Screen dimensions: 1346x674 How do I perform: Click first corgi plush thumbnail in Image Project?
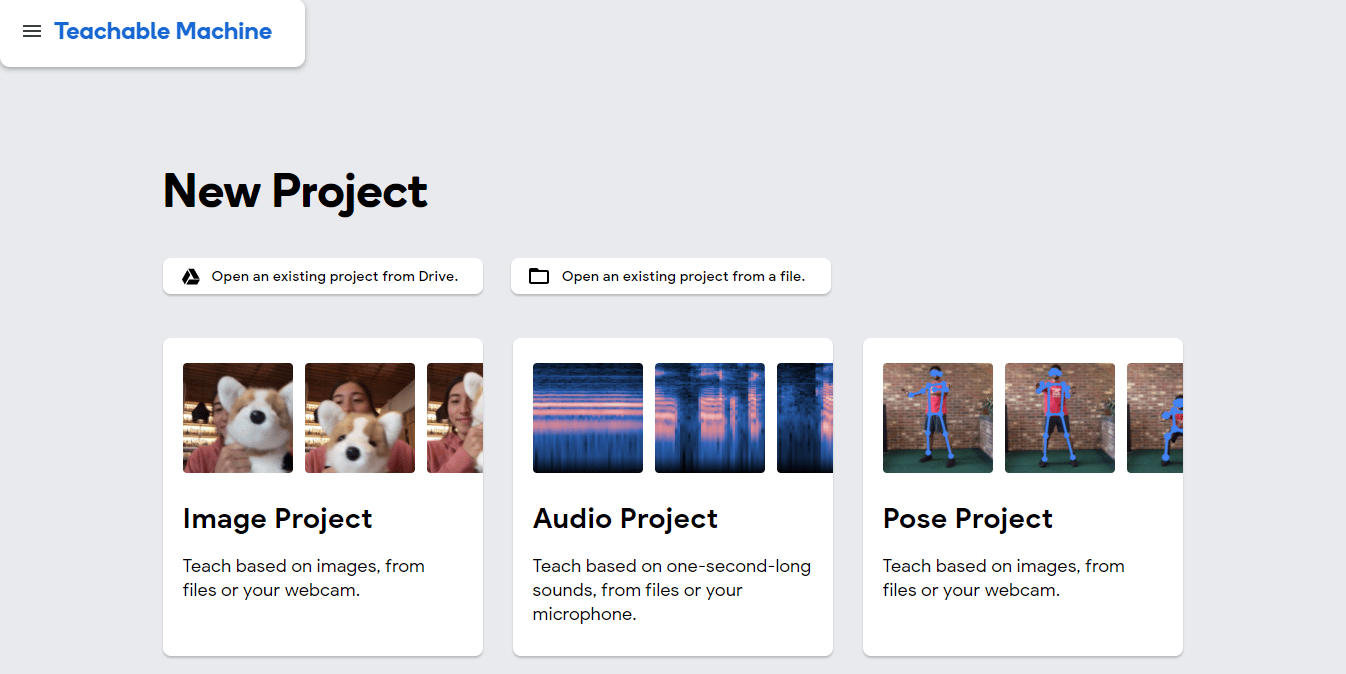238,418
